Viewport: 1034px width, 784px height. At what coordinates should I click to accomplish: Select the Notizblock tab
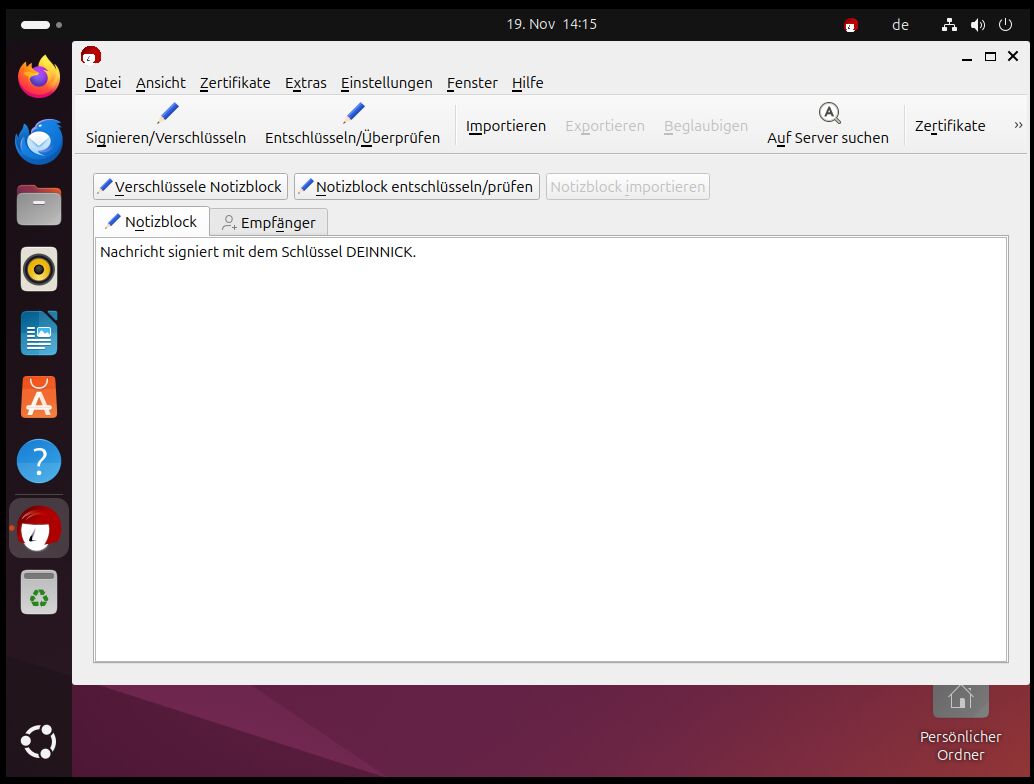(x=151, y=221)
